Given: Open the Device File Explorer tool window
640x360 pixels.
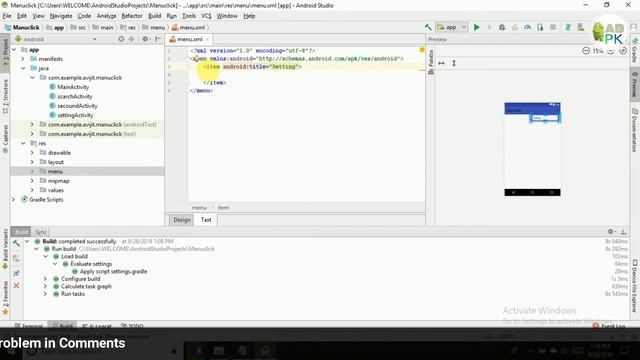Looking at the screenshot, I should [635, 286].
